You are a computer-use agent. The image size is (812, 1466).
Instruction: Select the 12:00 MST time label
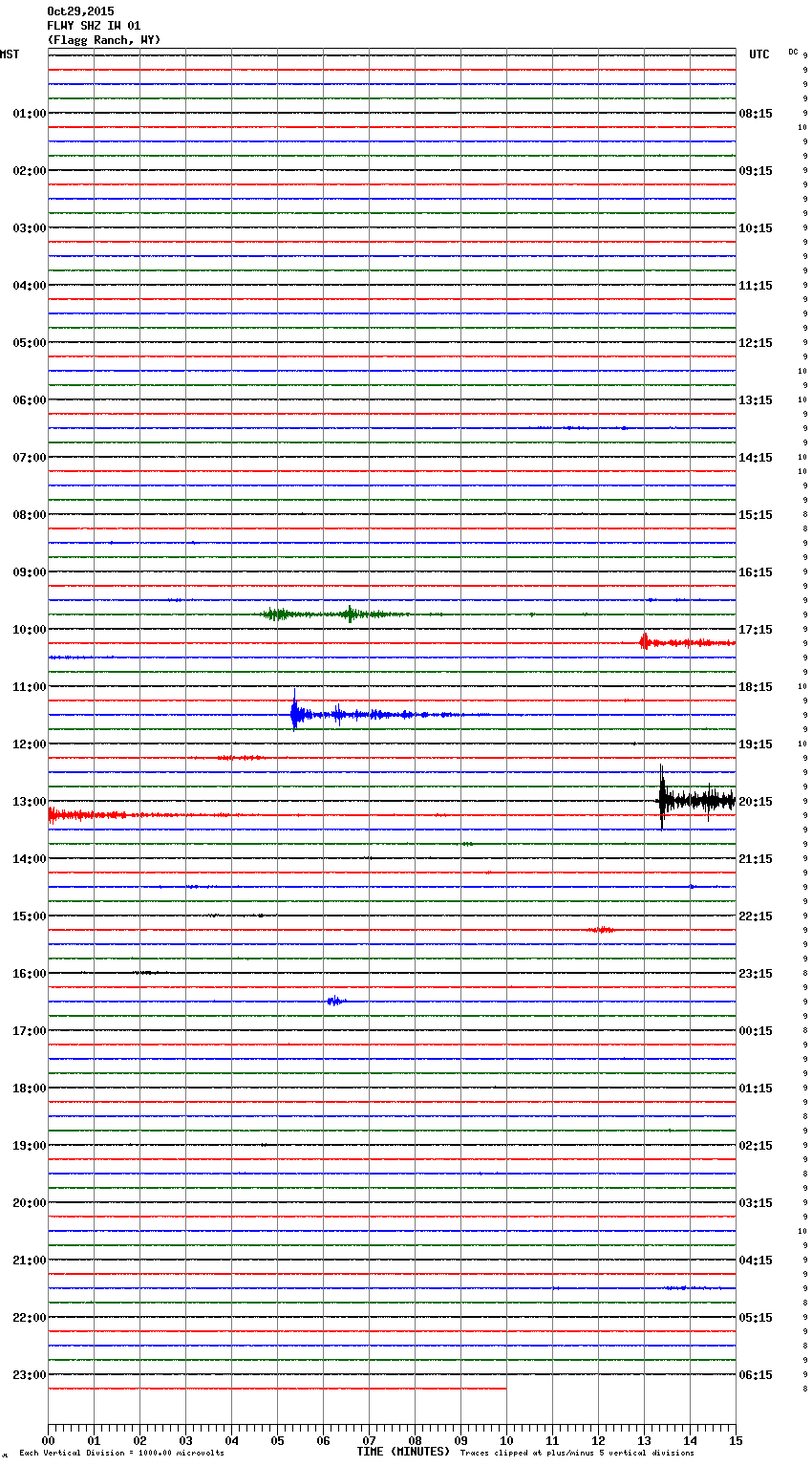[29, 744]
